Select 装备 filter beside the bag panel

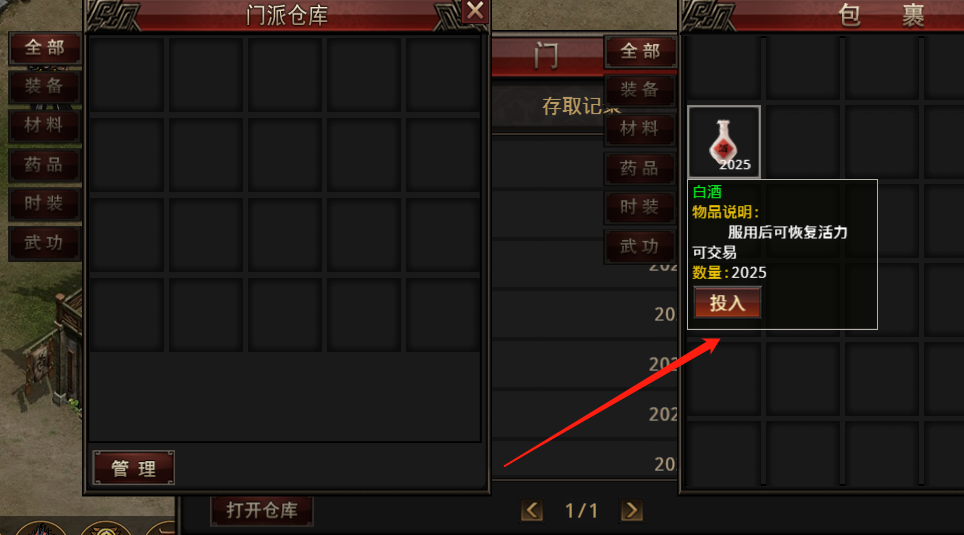click(640, 90)
